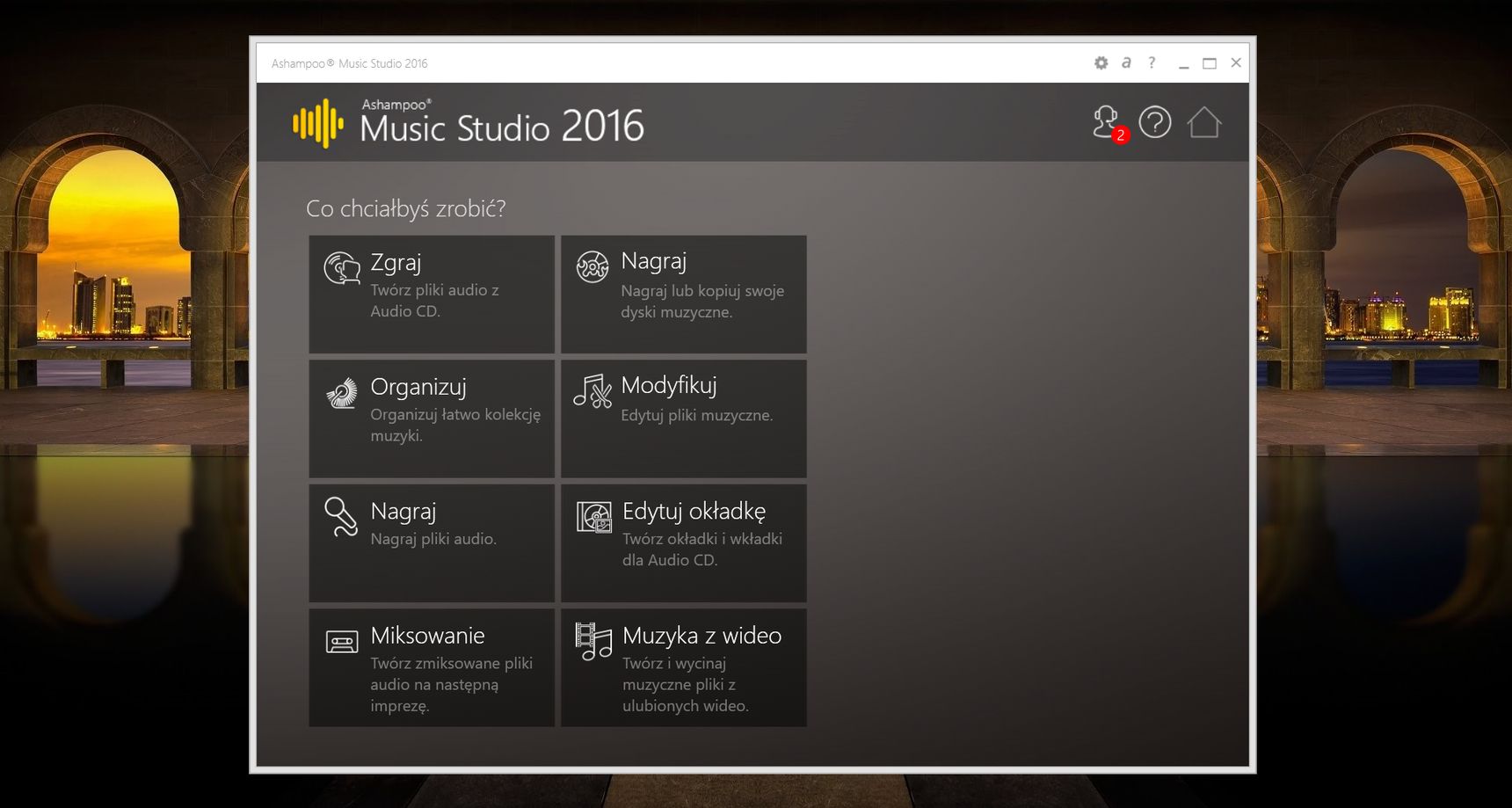
Task: Select the Edytuj okładkę tile title
Action: pyautogui.click(x=694, y=511)
